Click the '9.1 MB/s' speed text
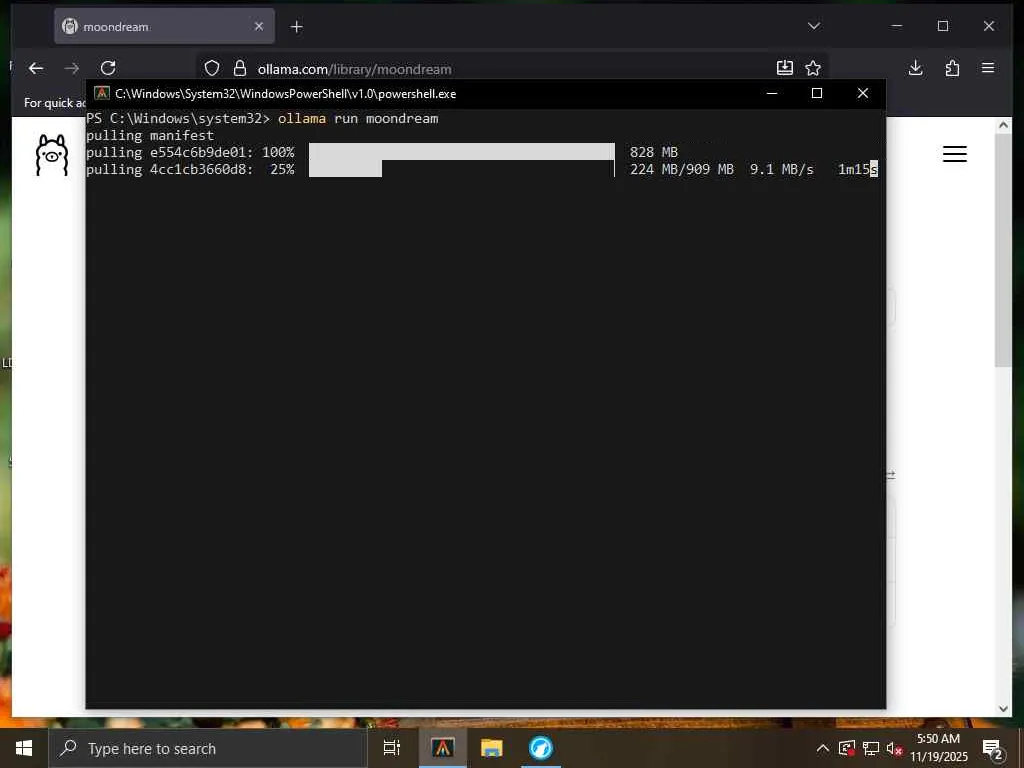The width and height of the screenshot is (1024, 768). click(782, 169)
